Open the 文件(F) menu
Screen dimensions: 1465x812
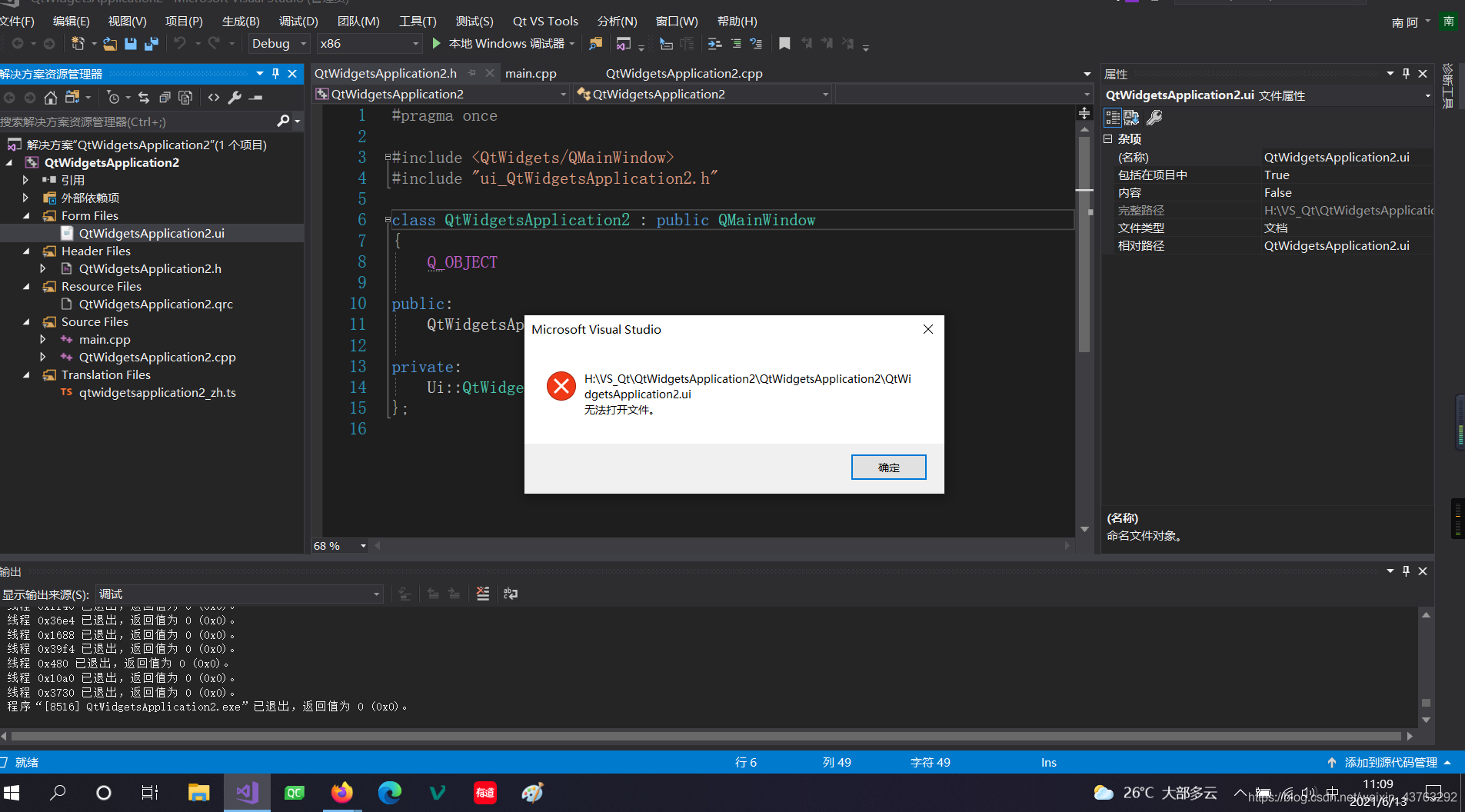(17, 22)
